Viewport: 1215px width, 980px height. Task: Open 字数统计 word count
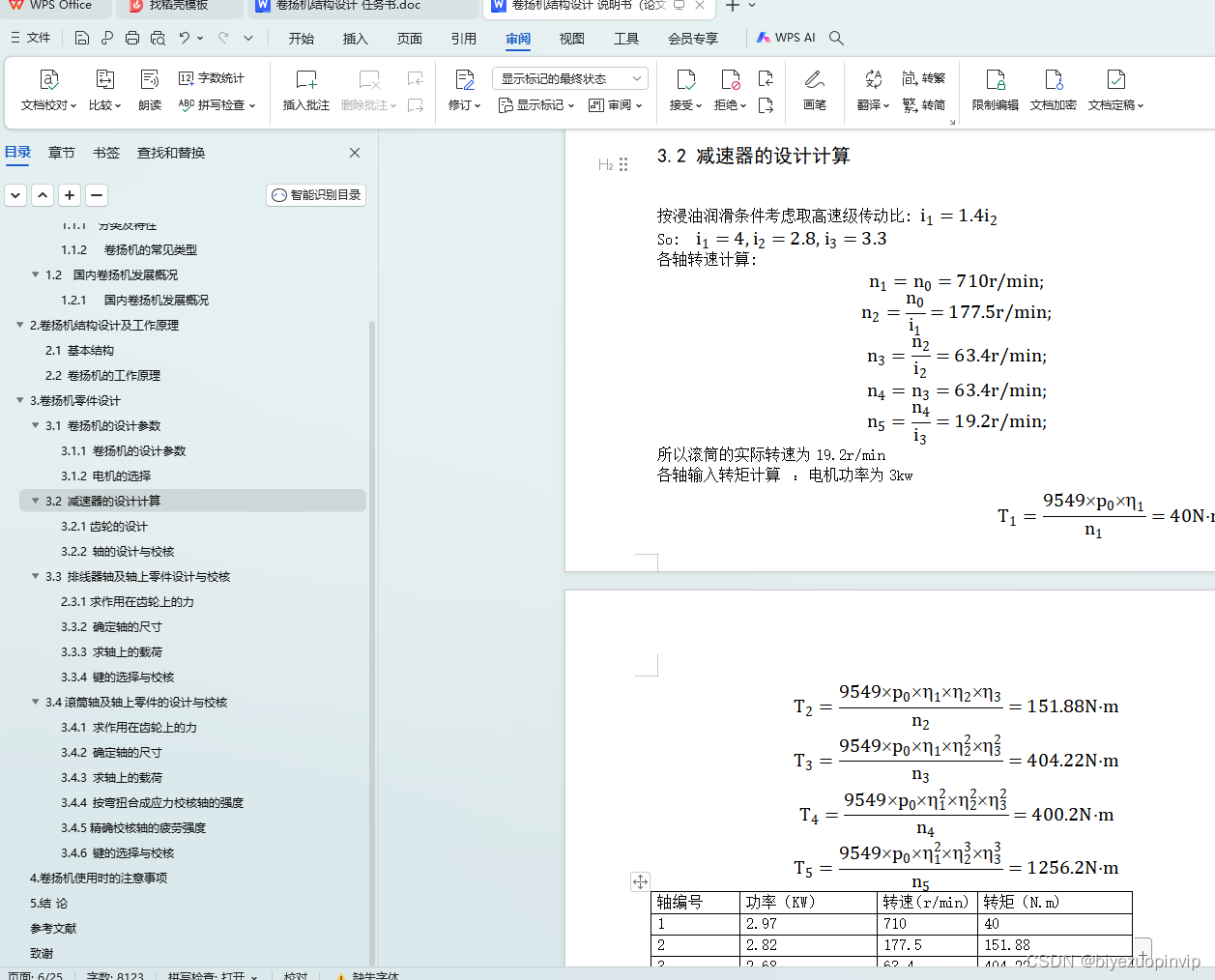(x=212, y=78)
